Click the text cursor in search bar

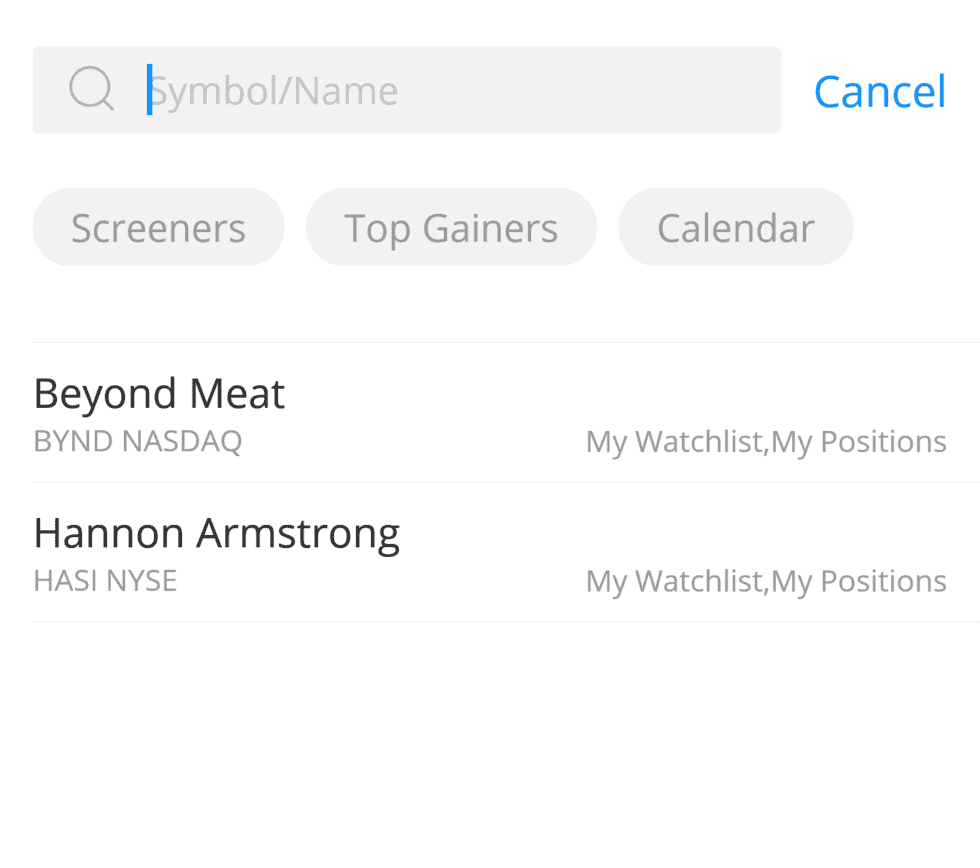(x=150, y=89)
